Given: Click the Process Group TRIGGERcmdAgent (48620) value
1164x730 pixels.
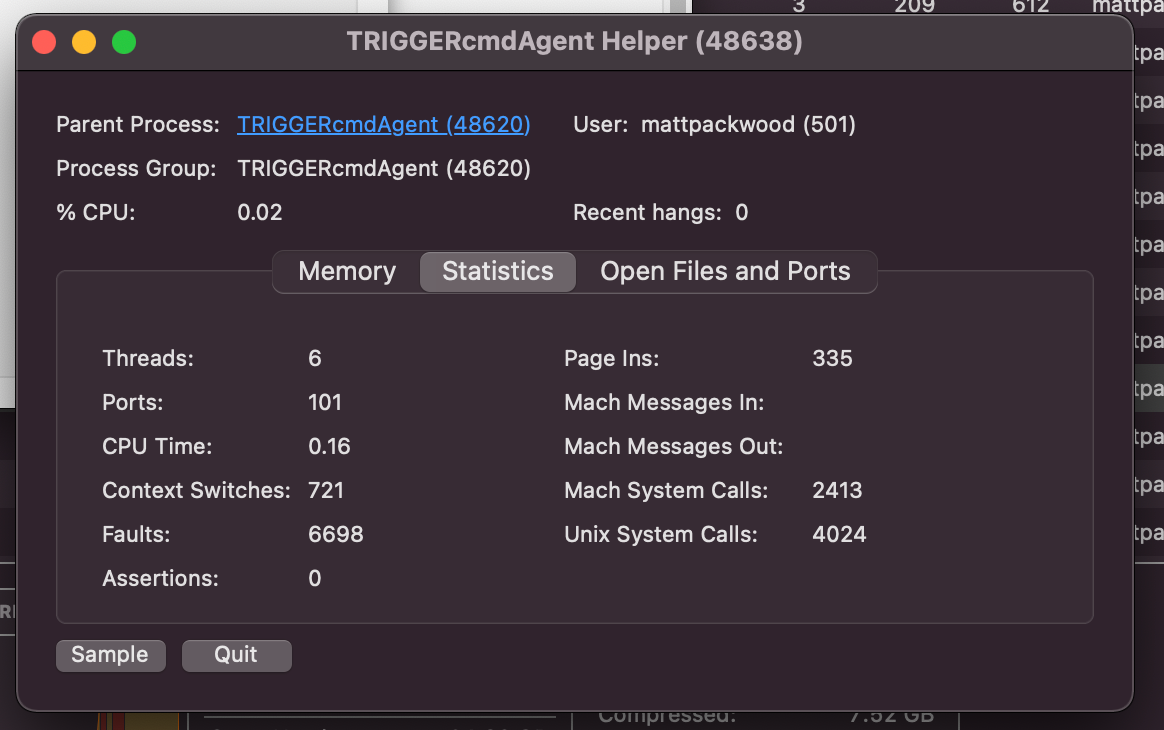Looking at the screenshot, I should pos(384,169).
